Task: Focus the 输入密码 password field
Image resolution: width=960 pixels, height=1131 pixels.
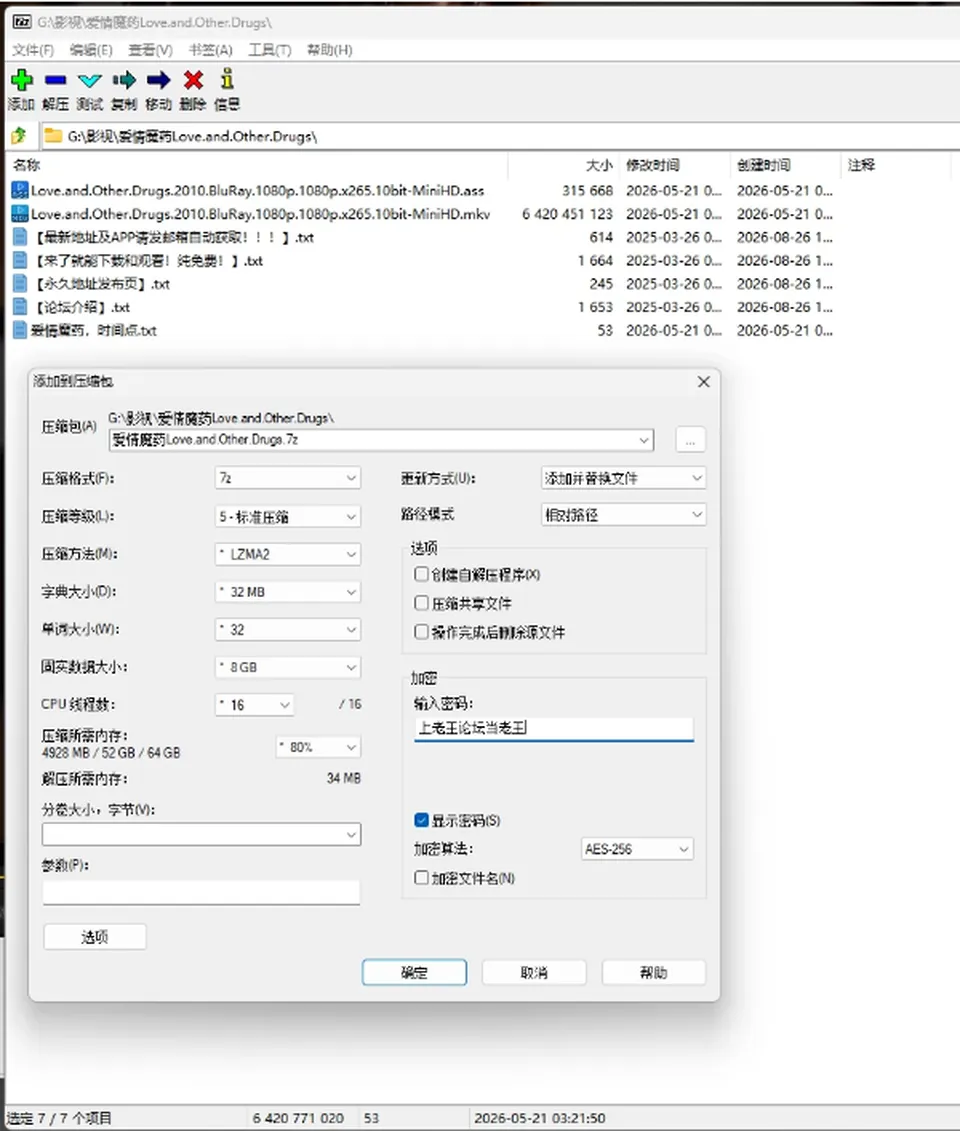Action: tap(554, 729)
